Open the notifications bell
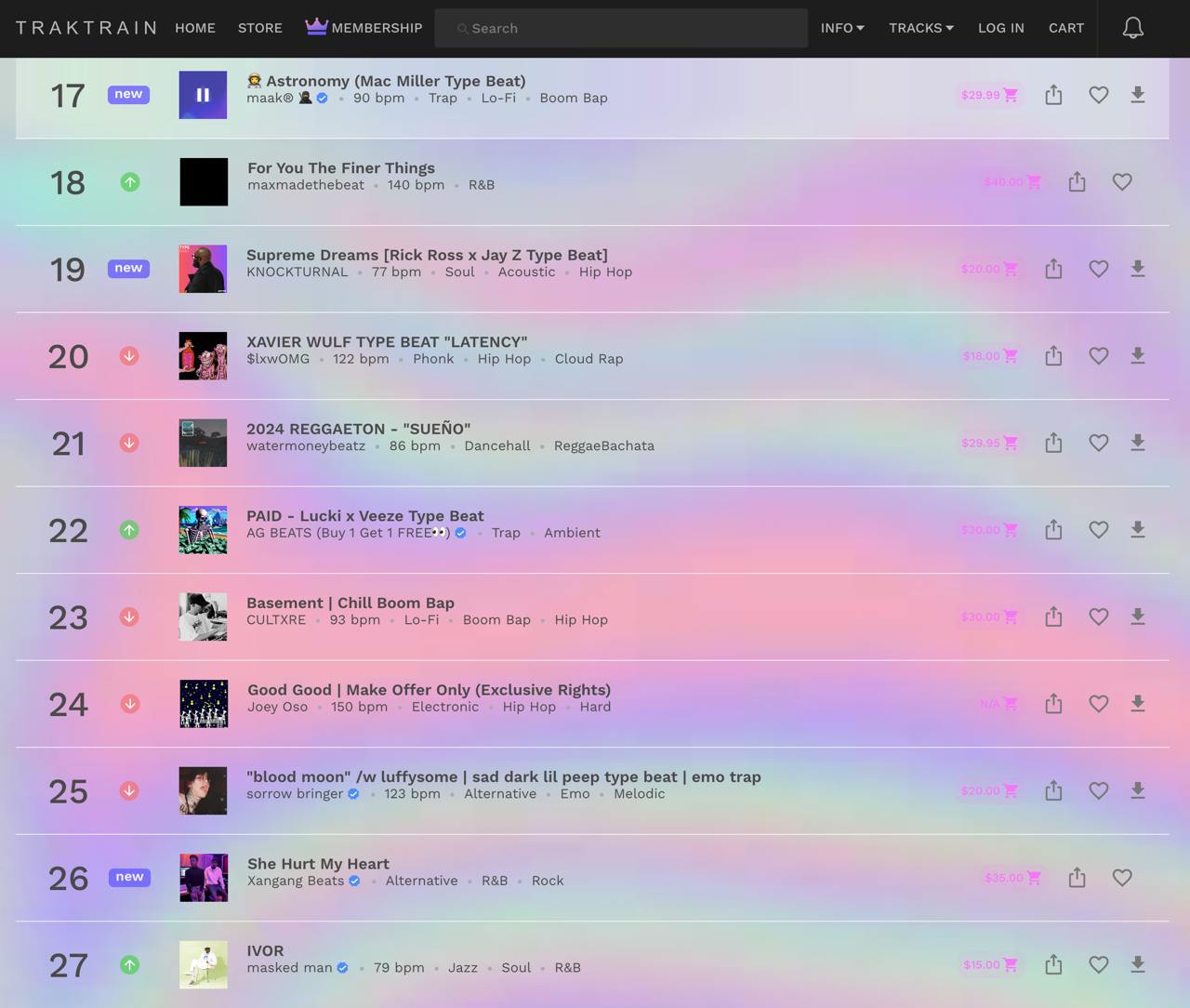 (1132, 28)
